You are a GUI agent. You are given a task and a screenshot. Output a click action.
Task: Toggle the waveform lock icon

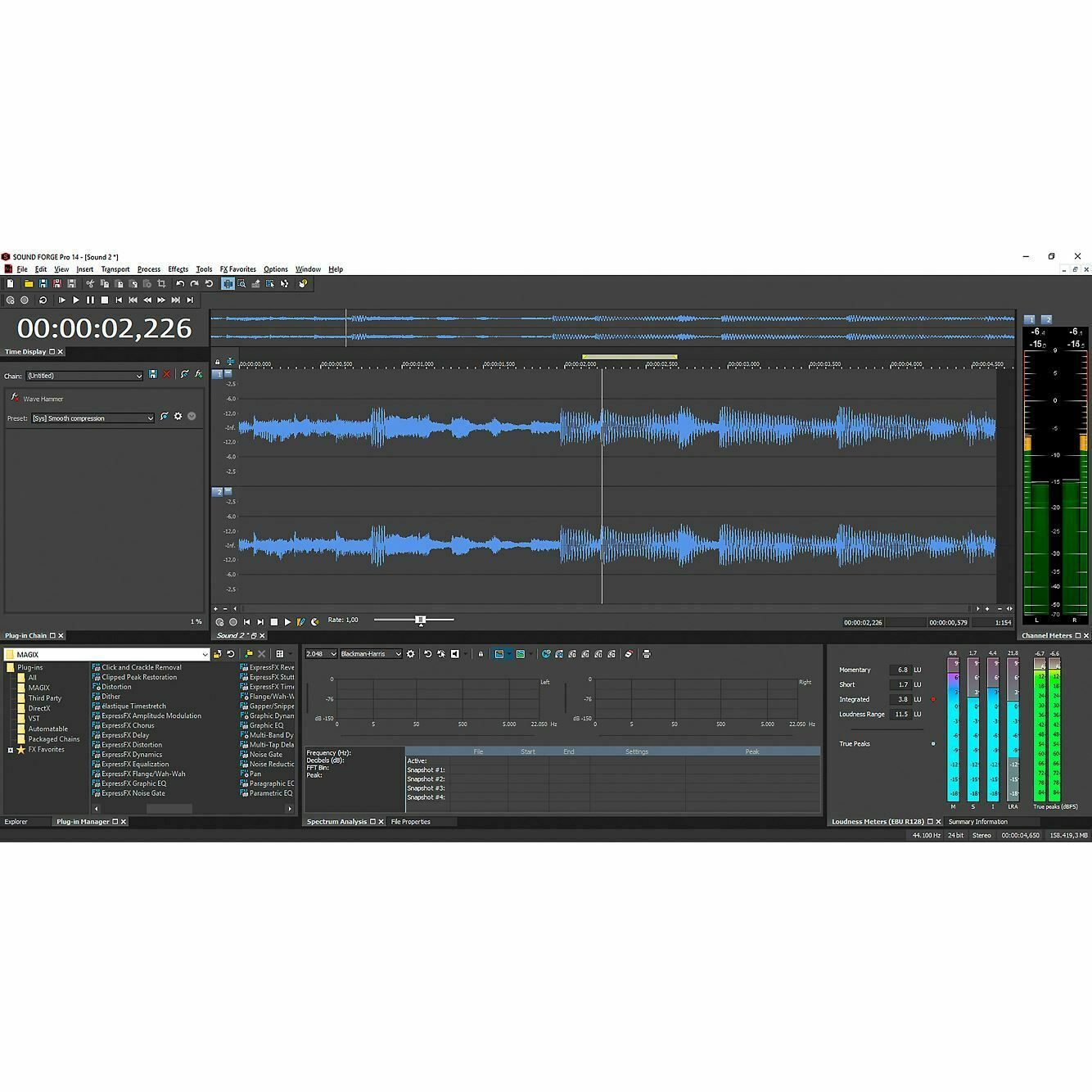click(217, 362)
